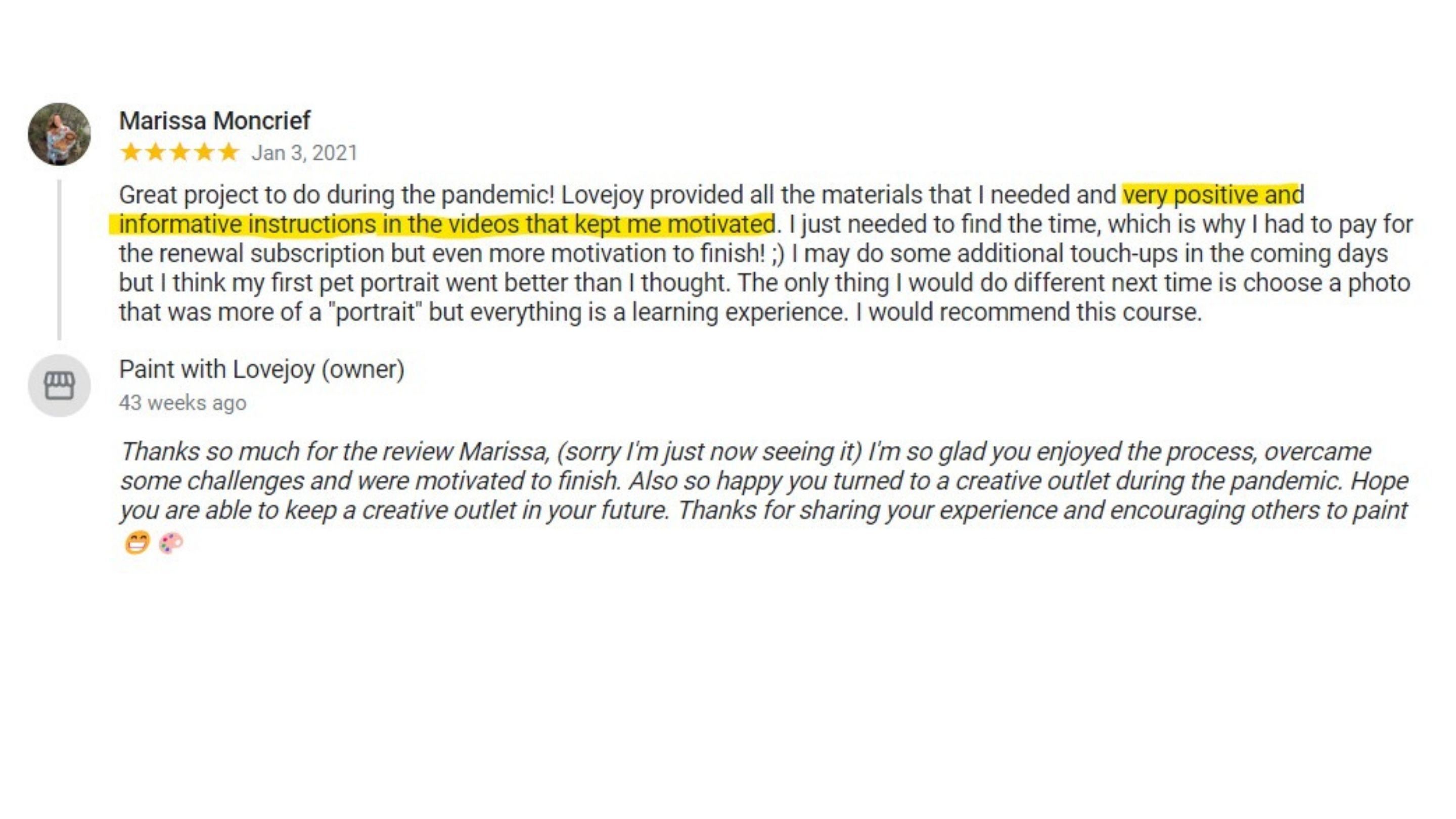Click the ";)" winking emoticon in review
Screen dimensions: 1456x819
pyautogui.click(x=778, y=254)
